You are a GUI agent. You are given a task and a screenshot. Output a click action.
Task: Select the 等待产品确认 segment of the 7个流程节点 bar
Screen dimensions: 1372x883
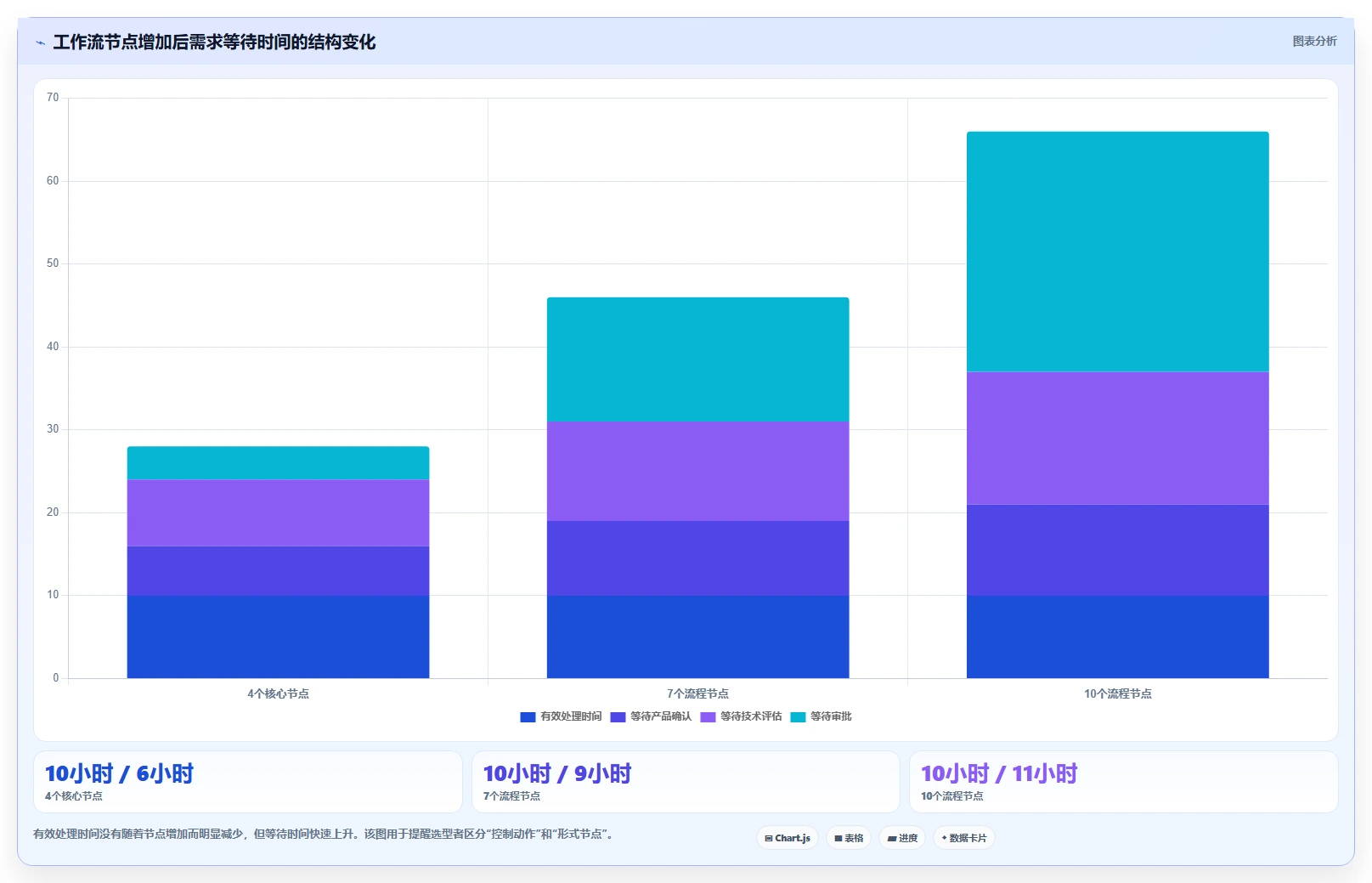pos(697,558)
